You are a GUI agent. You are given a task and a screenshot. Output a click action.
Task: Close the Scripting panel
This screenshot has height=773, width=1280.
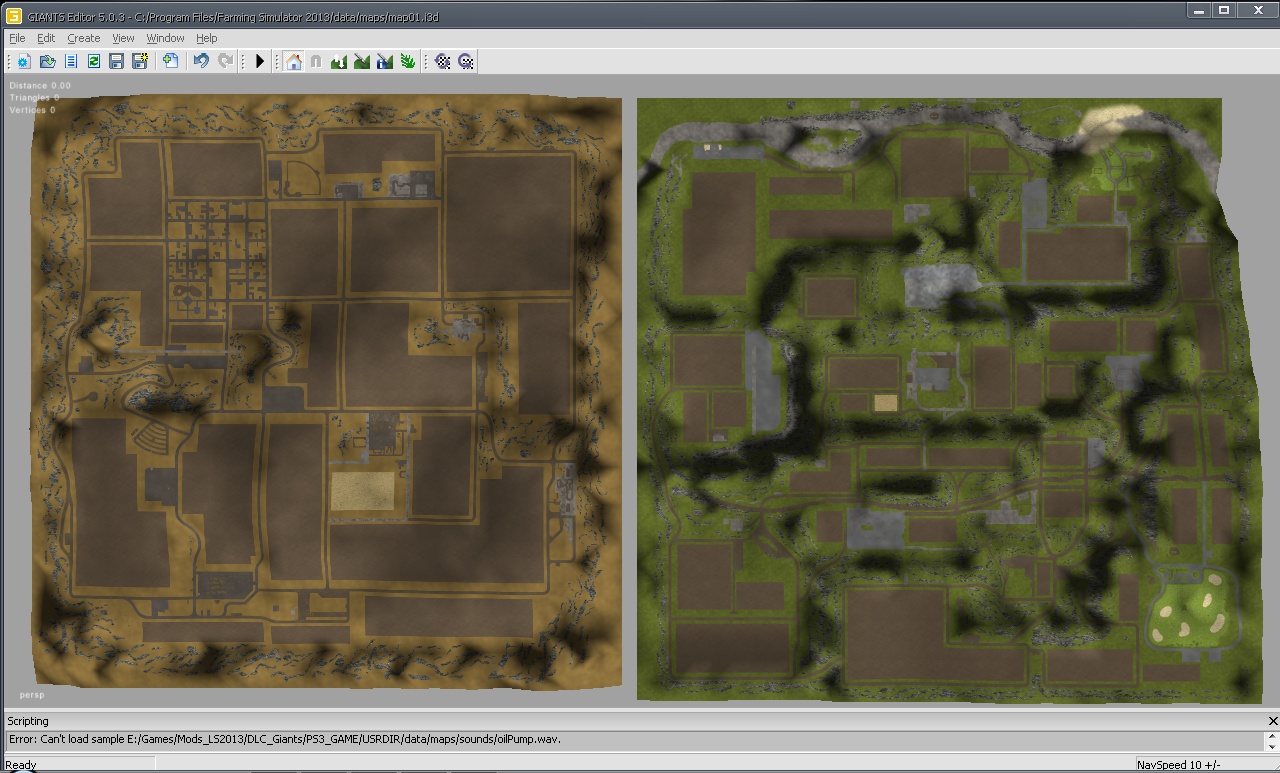coord(1272,721)
